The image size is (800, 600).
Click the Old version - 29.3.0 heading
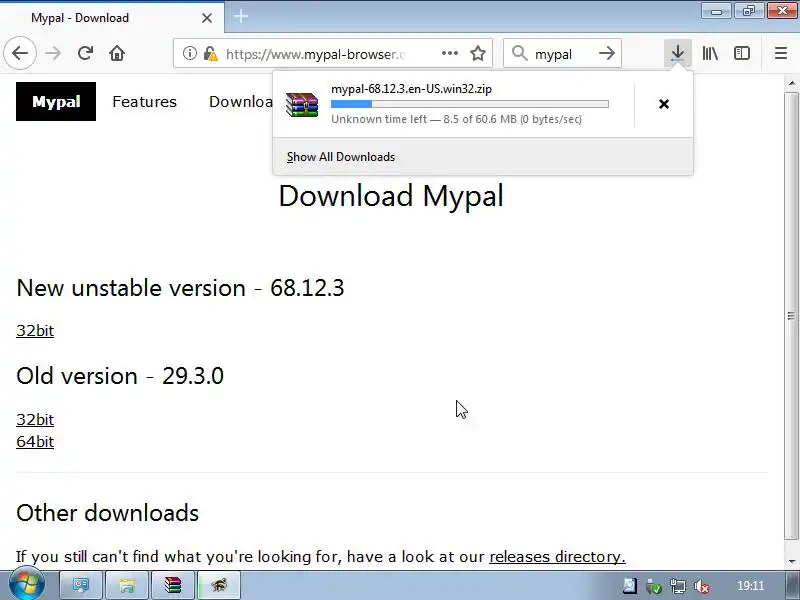point(120,376)
